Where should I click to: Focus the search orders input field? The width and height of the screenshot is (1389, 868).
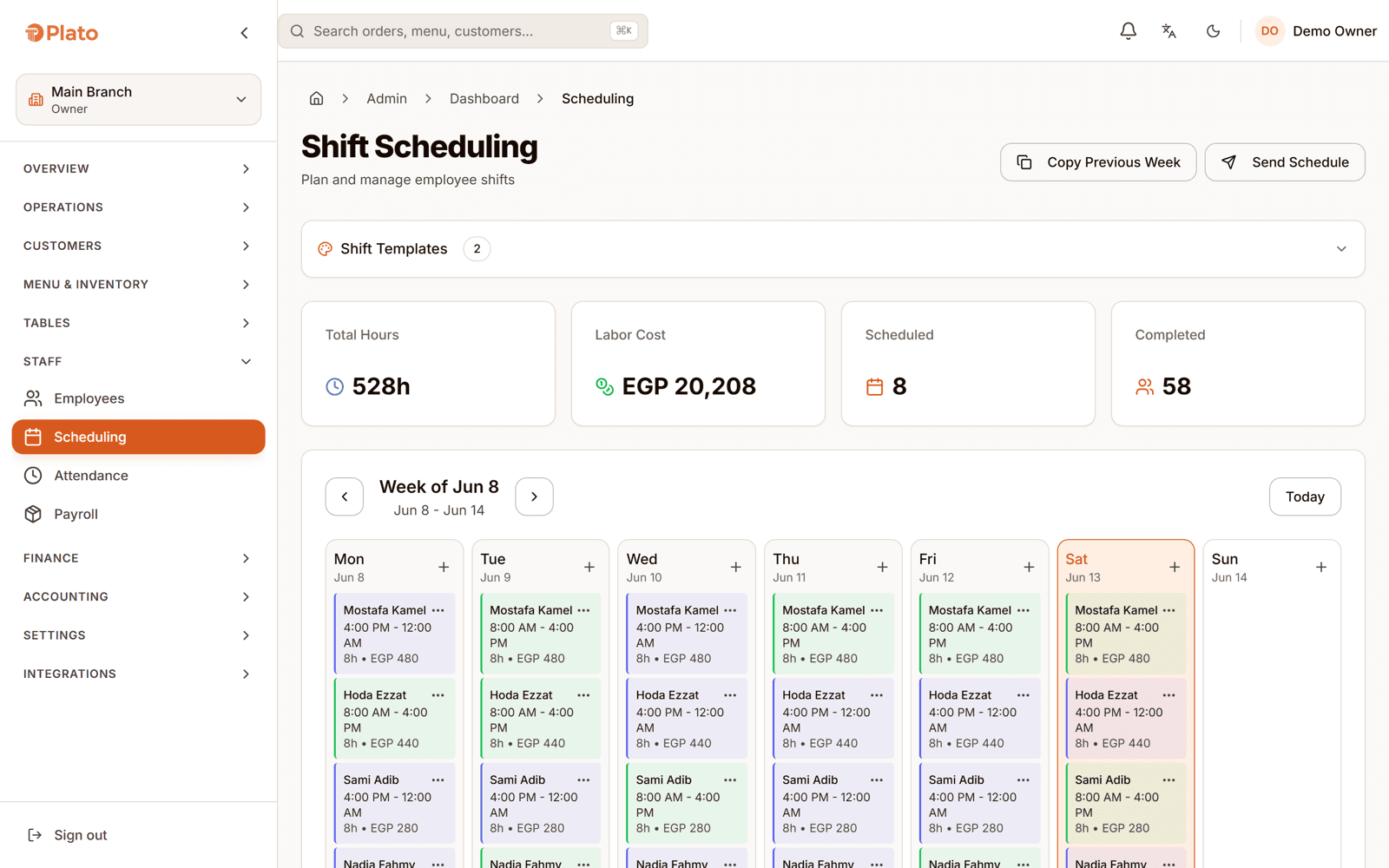[463, 31]
